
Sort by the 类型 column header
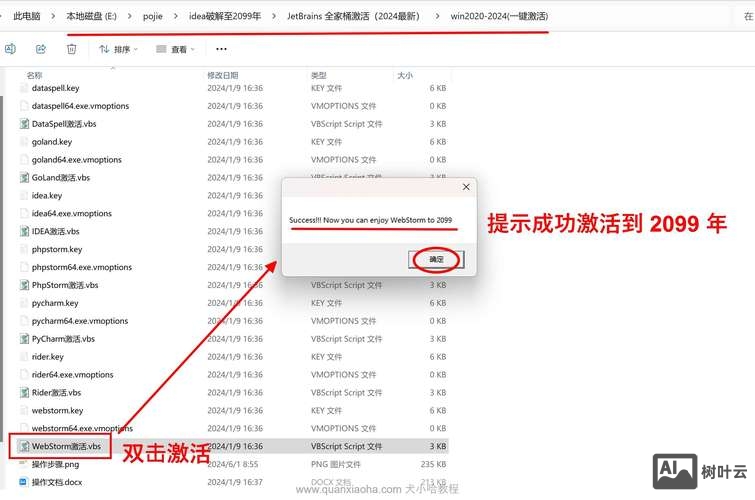coord(318,75)
